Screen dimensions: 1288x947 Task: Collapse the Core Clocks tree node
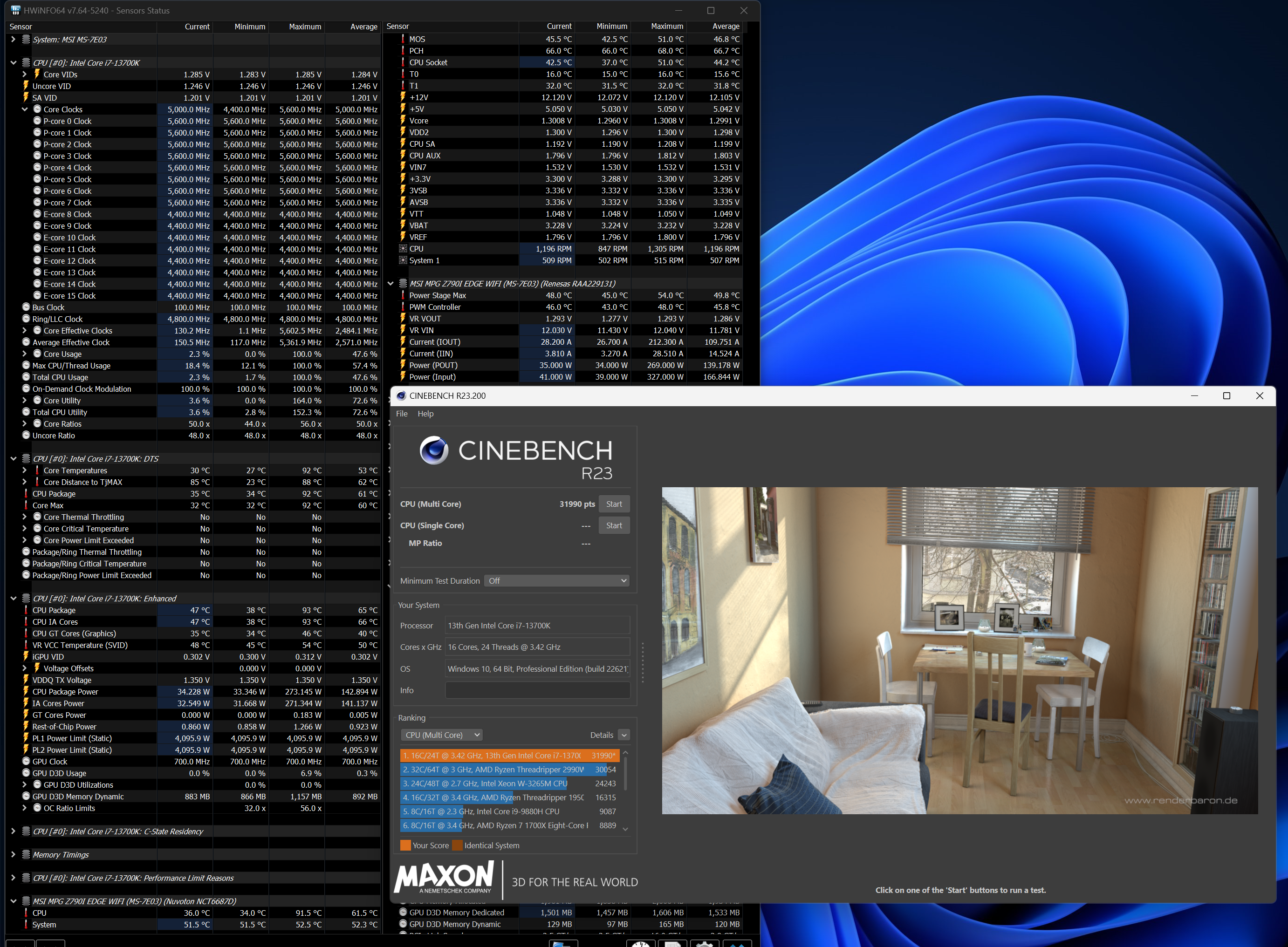click(x=25, y=109)
